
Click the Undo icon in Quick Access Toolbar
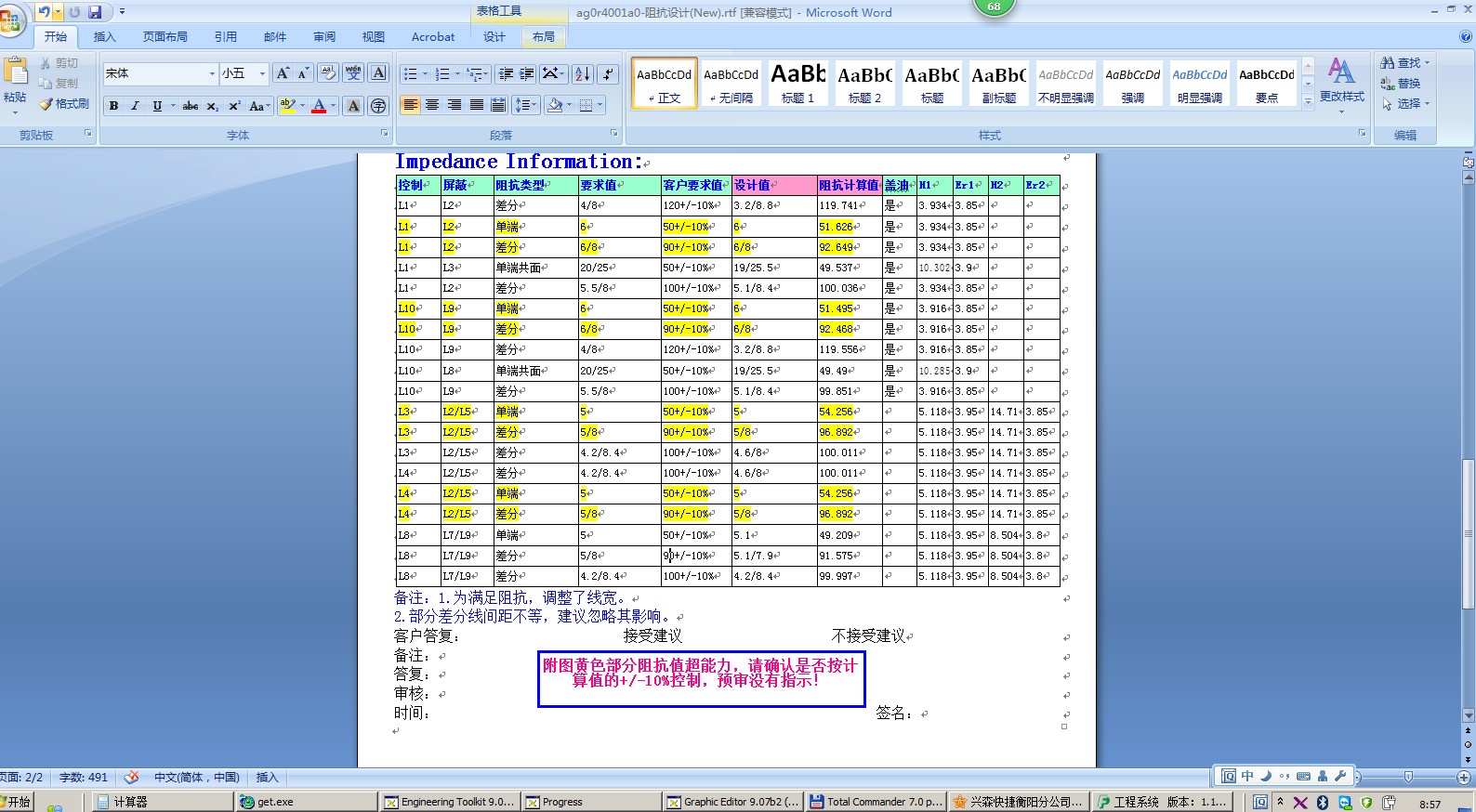(x=44, y=12)
